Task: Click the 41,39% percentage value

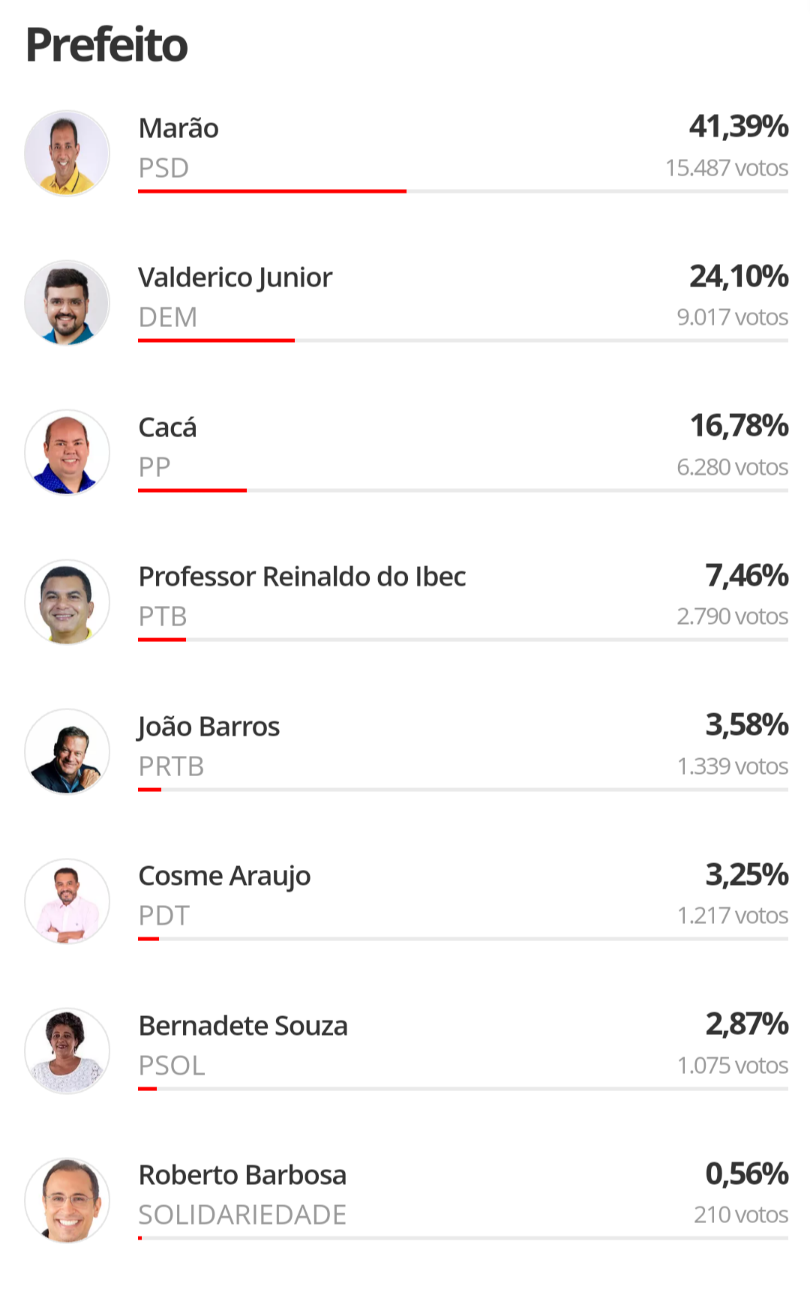Action: pyautogui.click(x=738, y=126)
